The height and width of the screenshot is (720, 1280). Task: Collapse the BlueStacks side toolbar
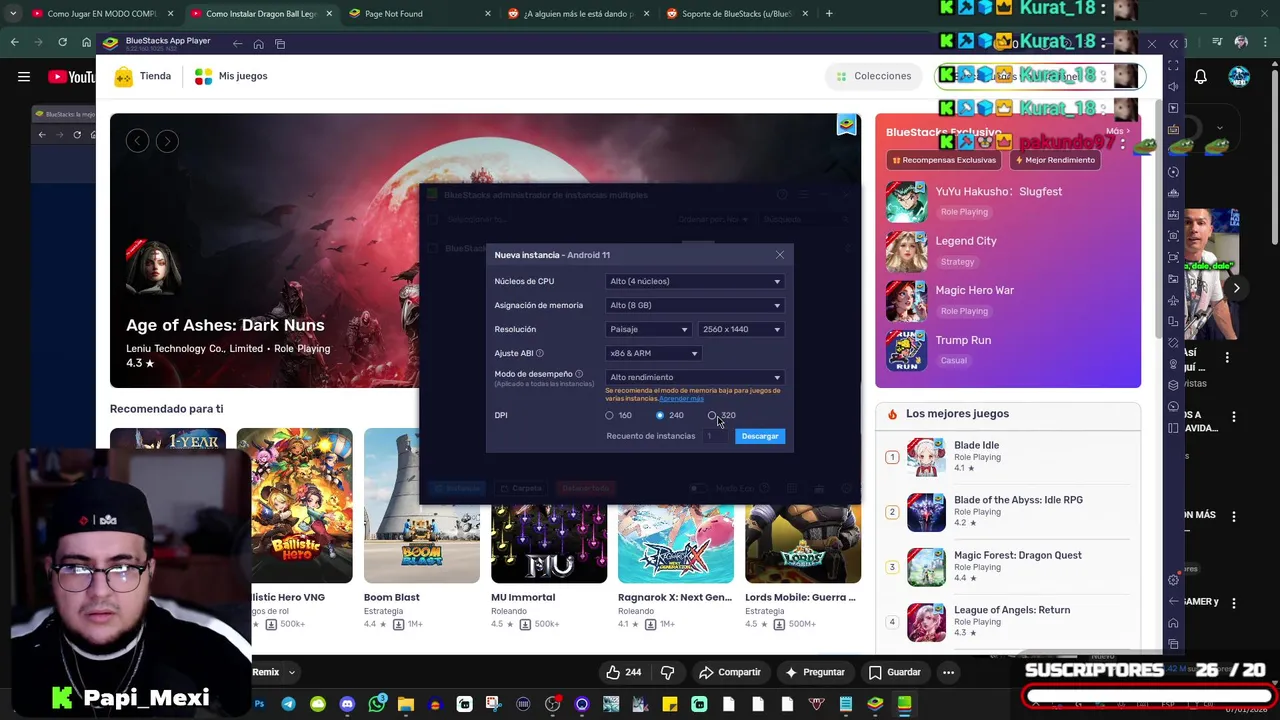click(x=1174, y=44)
